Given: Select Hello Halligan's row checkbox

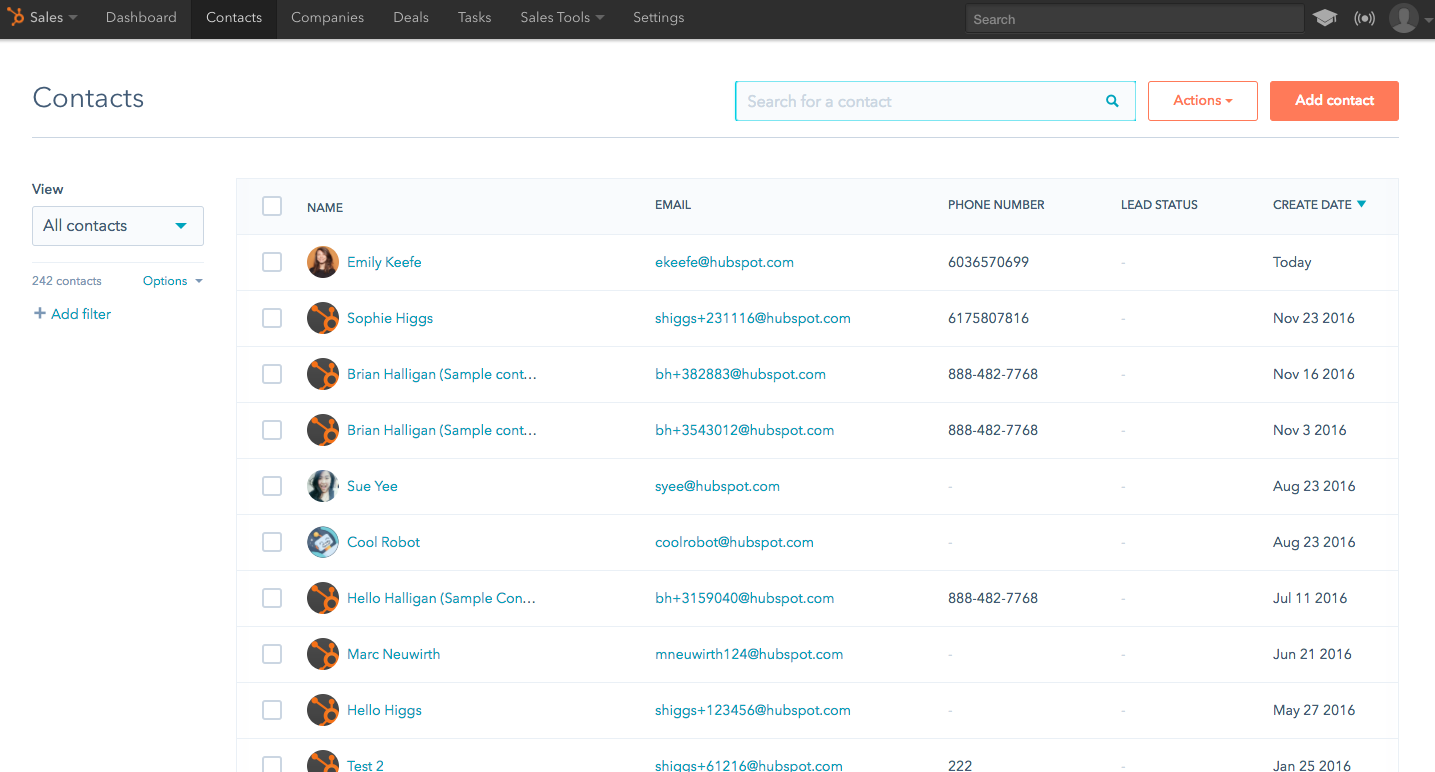Looking at the screenshot, I should point(272,598).
